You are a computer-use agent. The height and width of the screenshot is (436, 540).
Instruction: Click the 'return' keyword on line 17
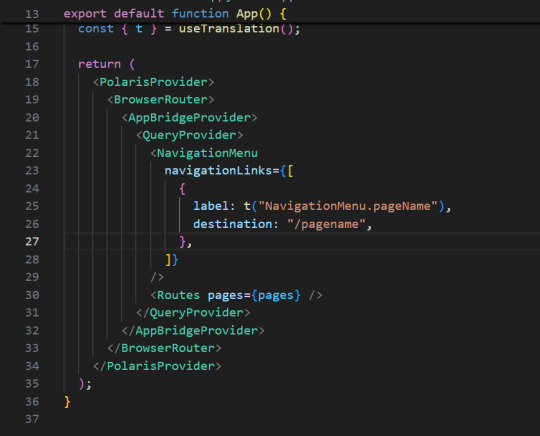click(x=100, y=64)
